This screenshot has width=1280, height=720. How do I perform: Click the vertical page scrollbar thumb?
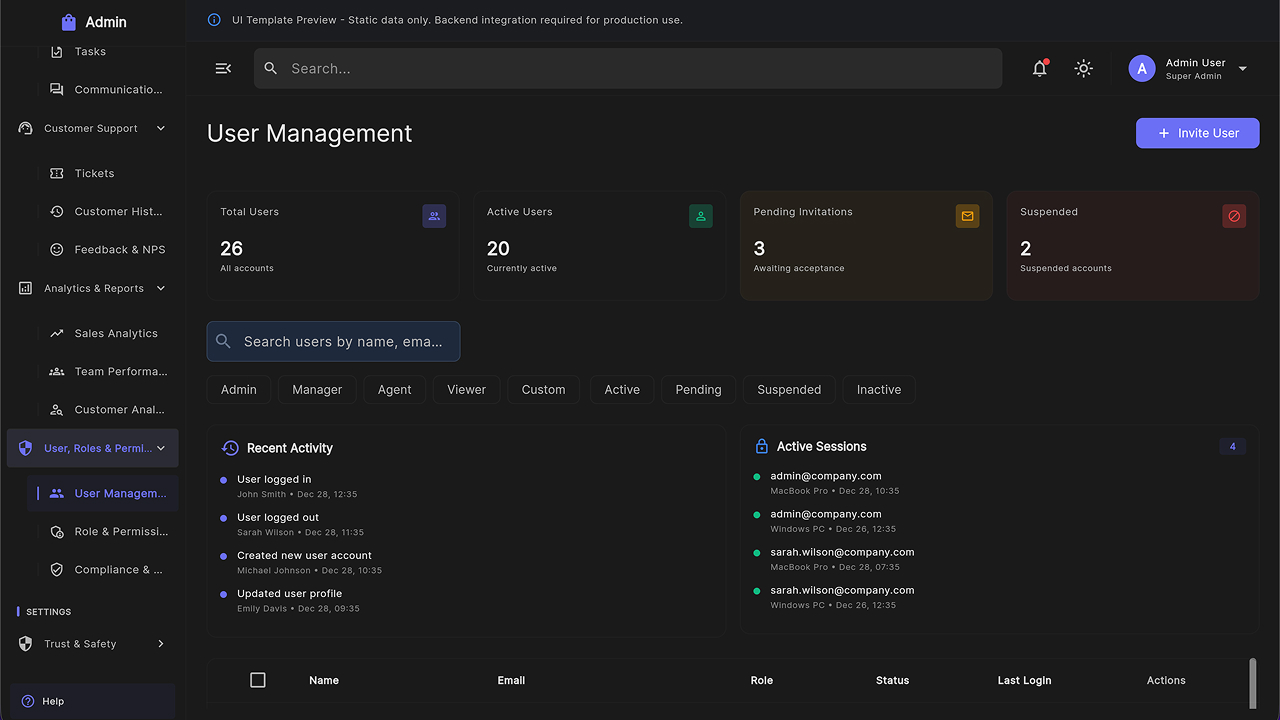pos(1252,682)
